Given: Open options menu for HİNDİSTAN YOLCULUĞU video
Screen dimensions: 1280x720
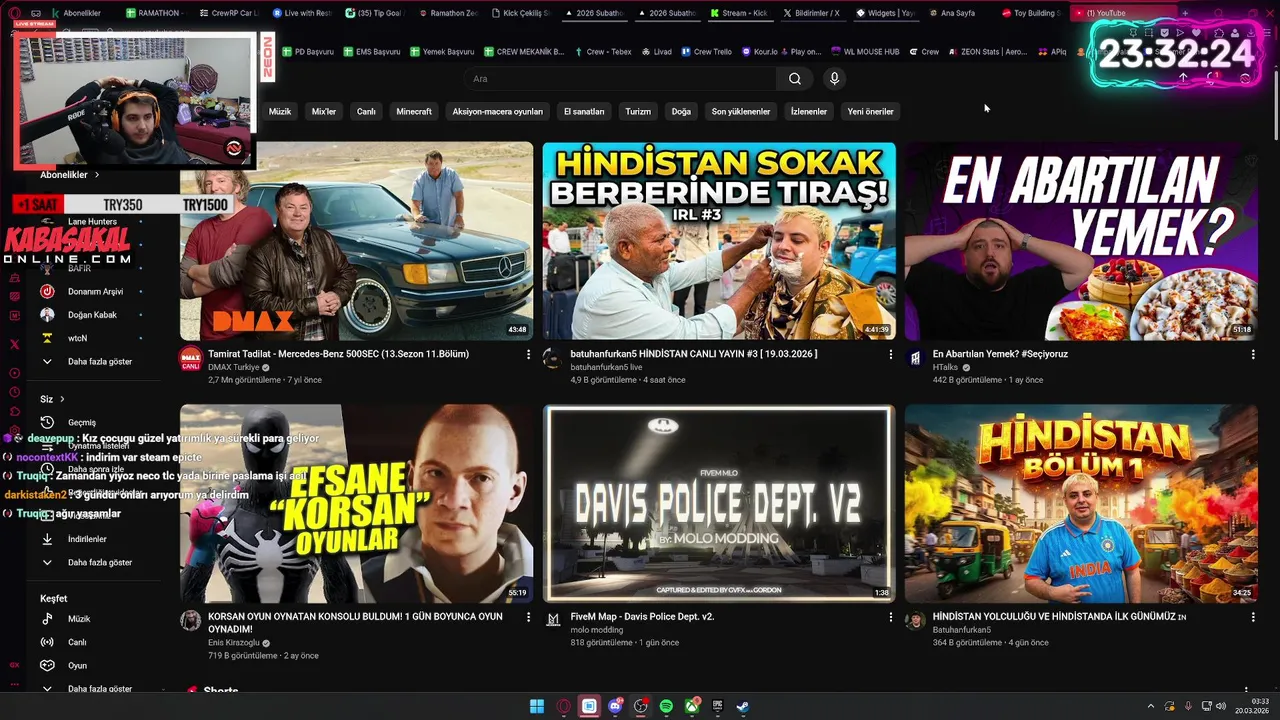Looking at the screenshot, I should point(1252,617).
